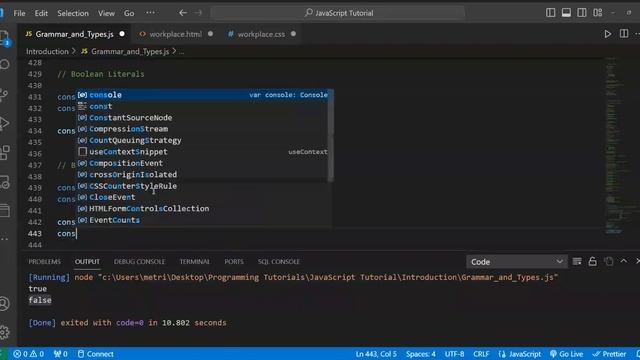Open the Edit menu
Screen dimensions: 640x360
tap(41, 13)
